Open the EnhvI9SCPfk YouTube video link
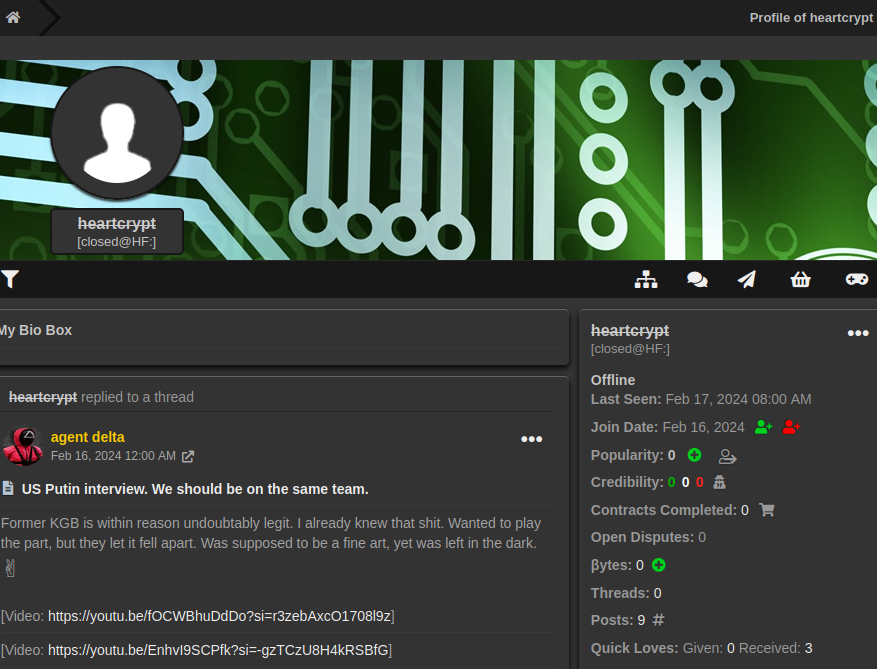877x669 pixels. click(x=218, y=650)
